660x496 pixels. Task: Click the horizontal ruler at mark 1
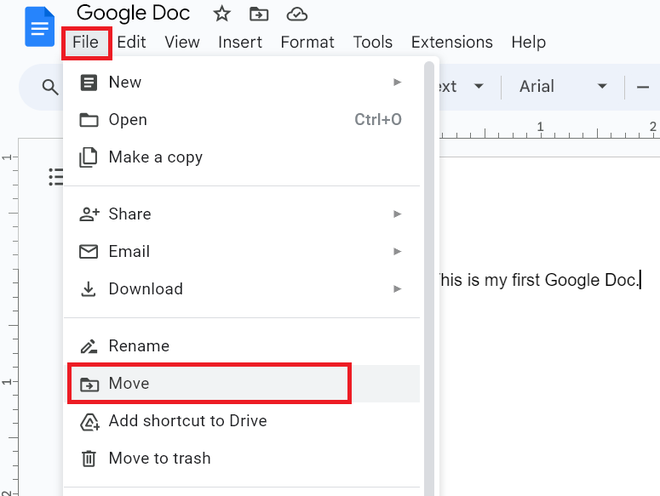coord(540,127)
